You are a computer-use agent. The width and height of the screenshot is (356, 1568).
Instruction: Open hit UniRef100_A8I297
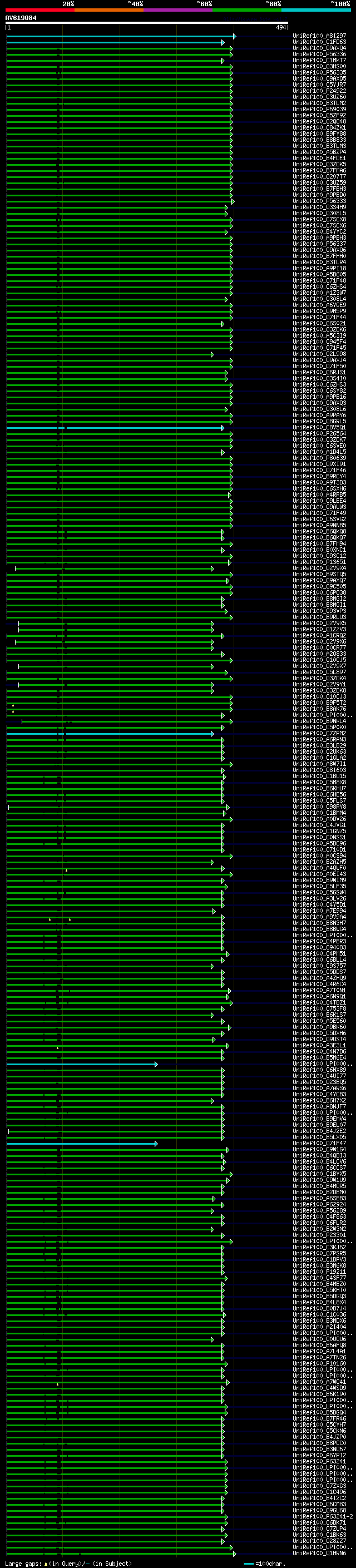click(319, 36)
